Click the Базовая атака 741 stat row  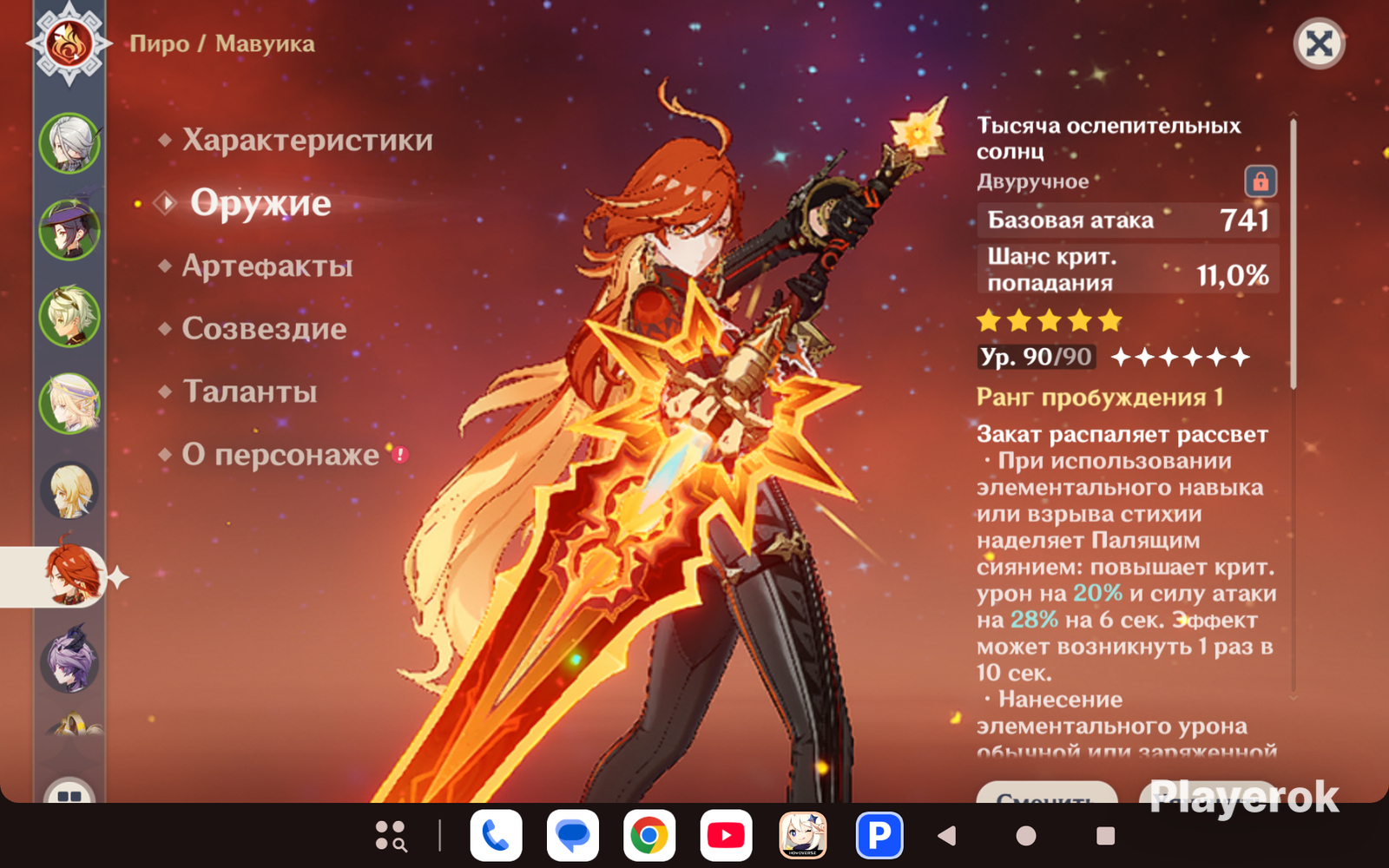(1128, 220)
